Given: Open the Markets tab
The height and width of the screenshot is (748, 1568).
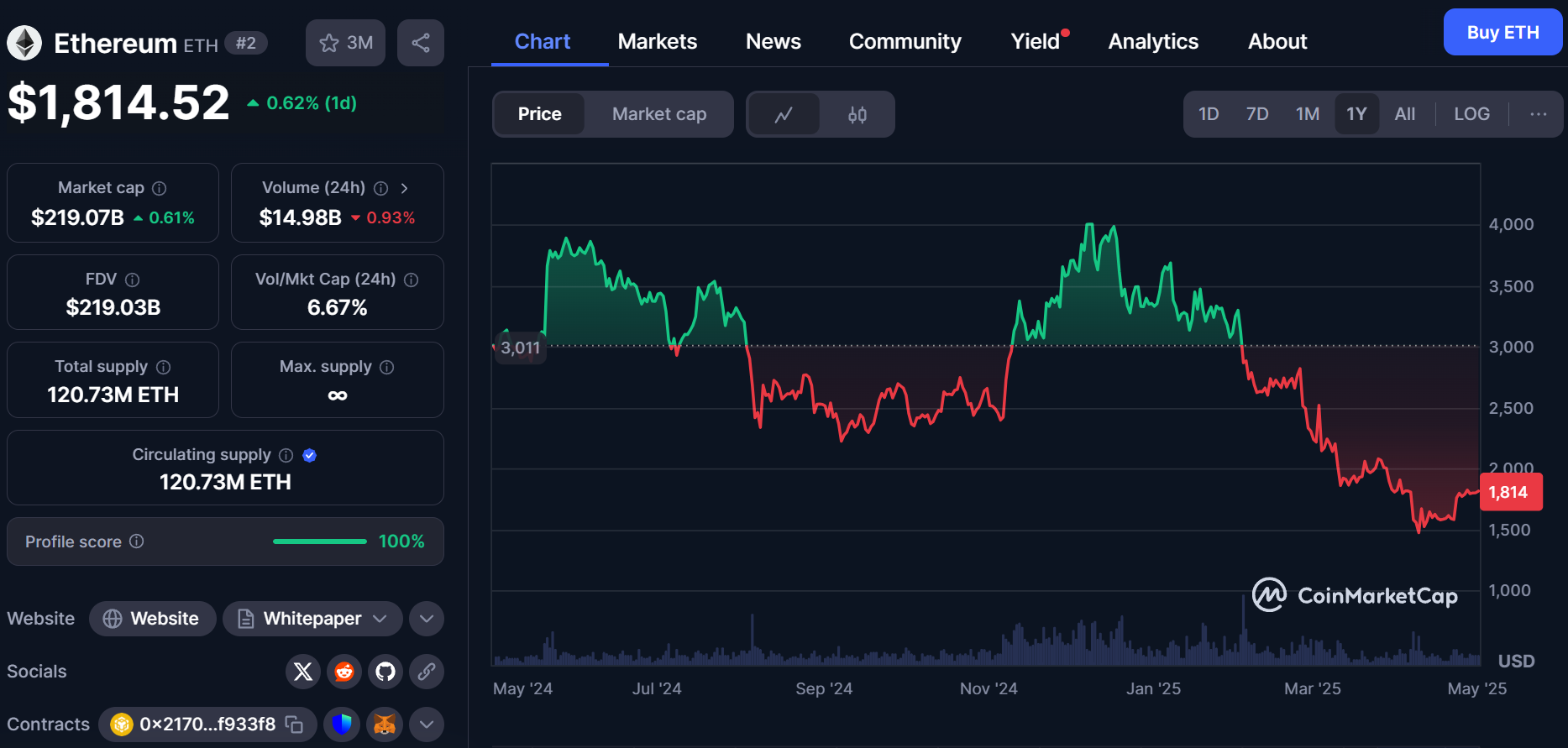Looking at the screenshot, I should (x=657, y=42).
